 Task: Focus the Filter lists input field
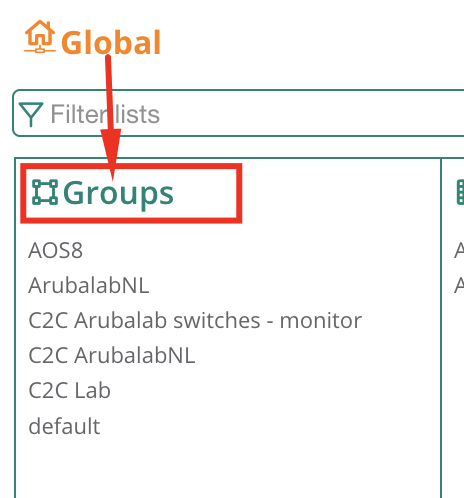tap(238, 113)
